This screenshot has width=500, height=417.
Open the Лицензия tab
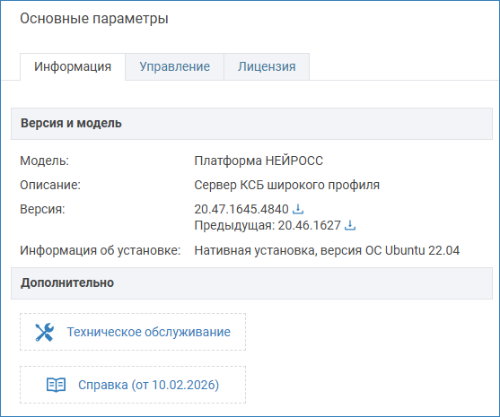267,67
